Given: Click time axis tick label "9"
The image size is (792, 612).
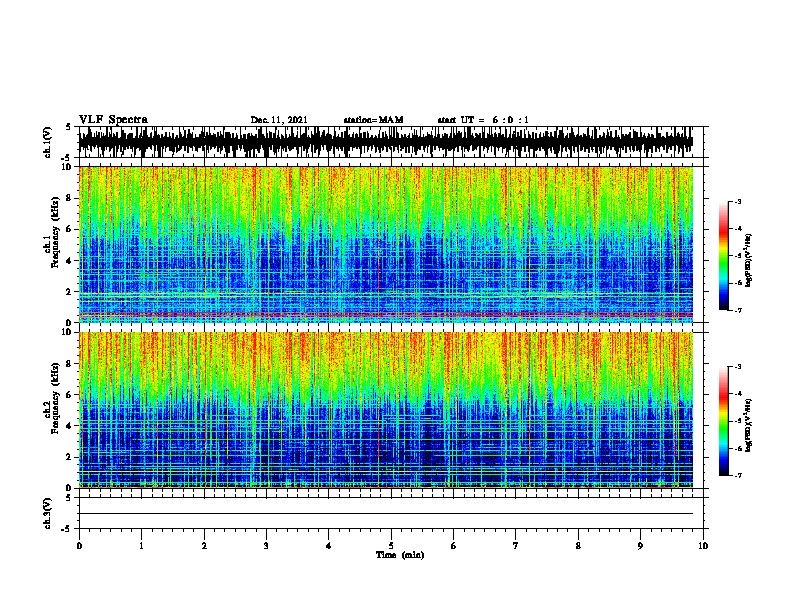Looking at the screenshot, I should (x=640, y=545).
